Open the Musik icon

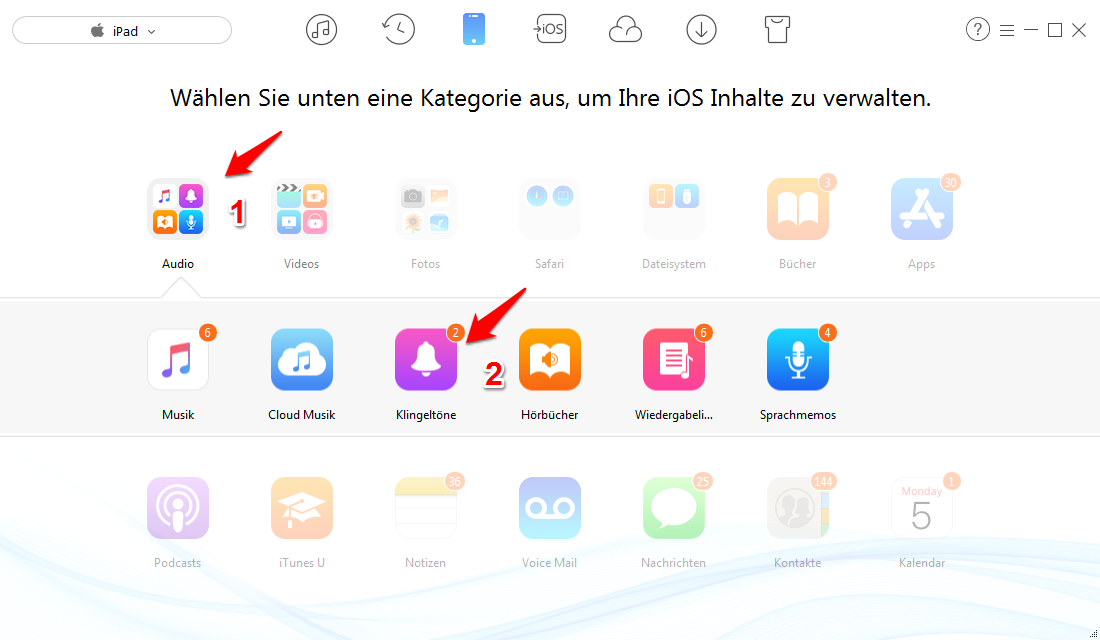coord(177,359)
